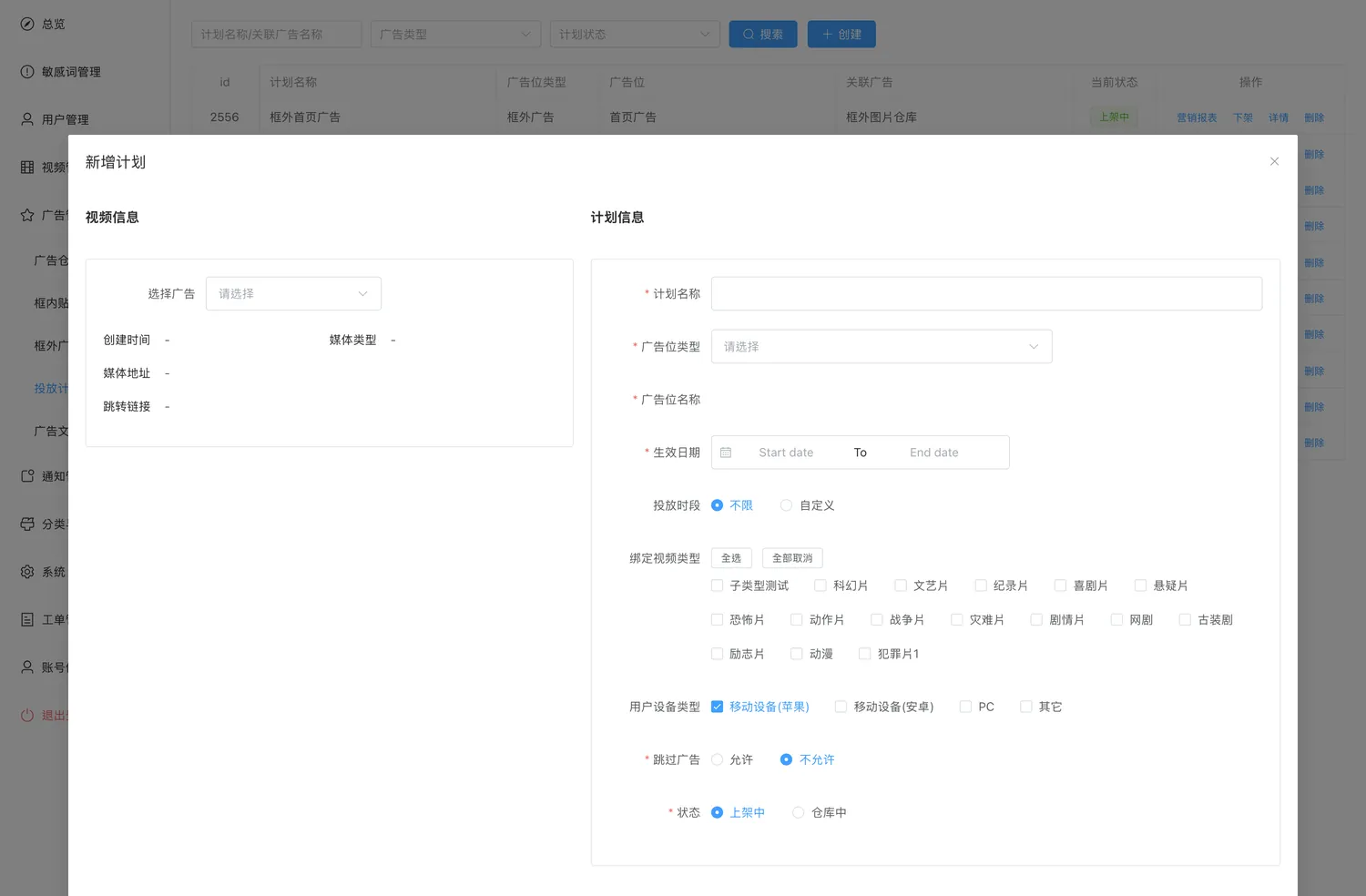Click the video table icon in sidebar
The image size is (1366, 896).
coord(27,168)
